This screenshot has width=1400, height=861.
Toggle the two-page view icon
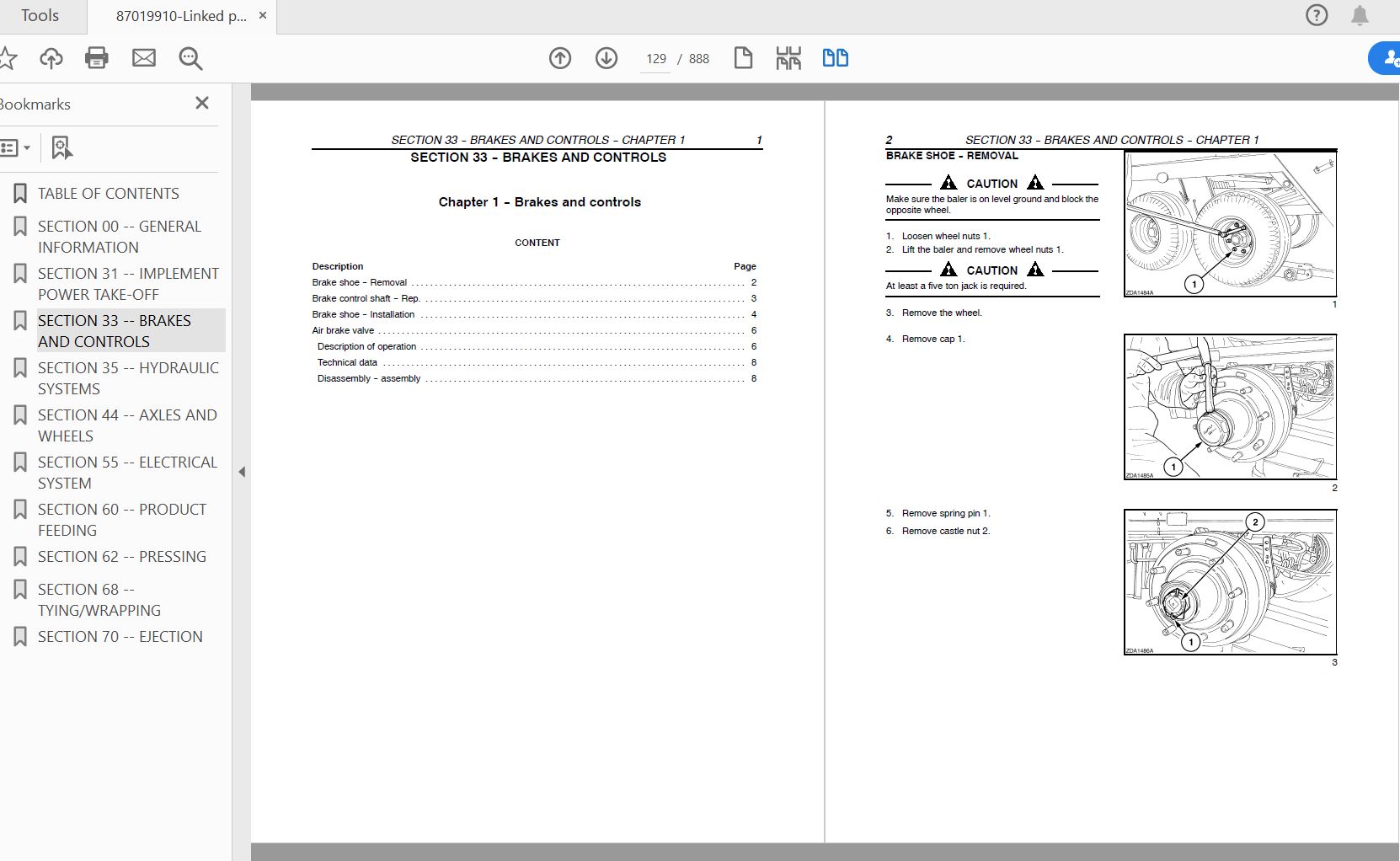tap(836, 58)
